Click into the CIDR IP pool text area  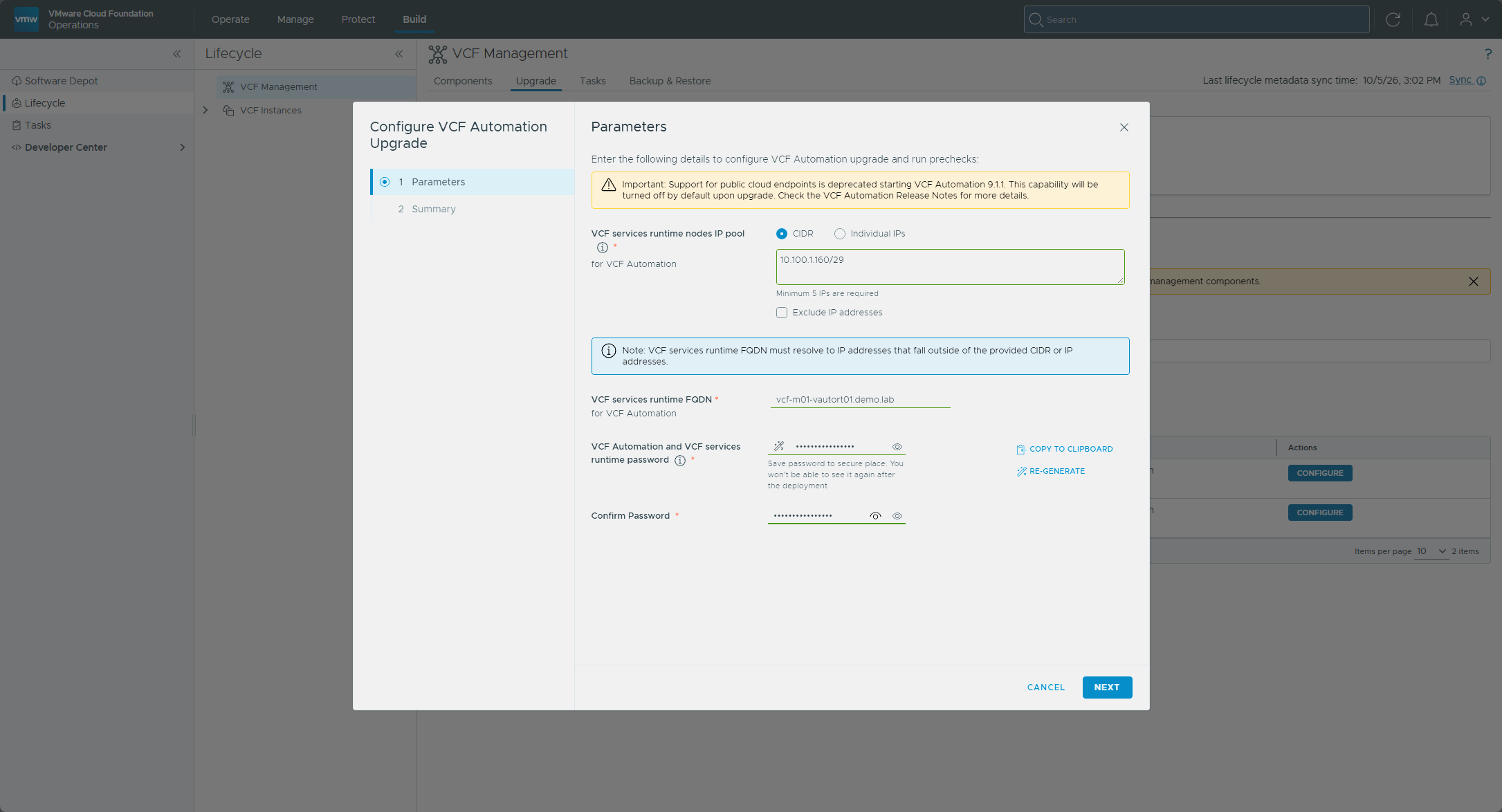tap(950, 267)
